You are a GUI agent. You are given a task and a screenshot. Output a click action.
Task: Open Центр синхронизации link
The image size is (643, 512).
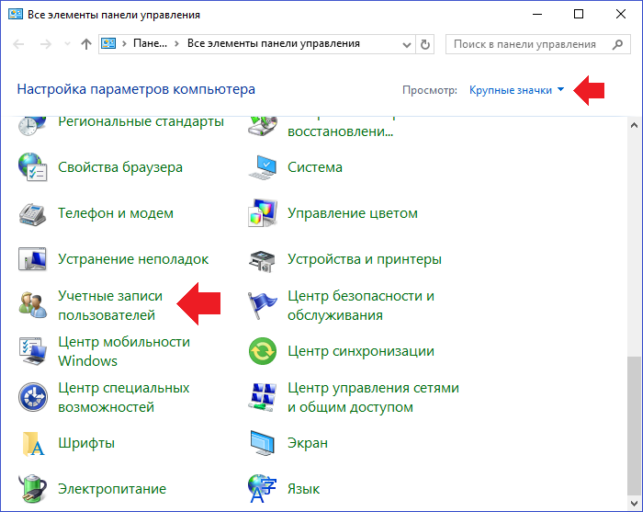(x=361, y=351)
